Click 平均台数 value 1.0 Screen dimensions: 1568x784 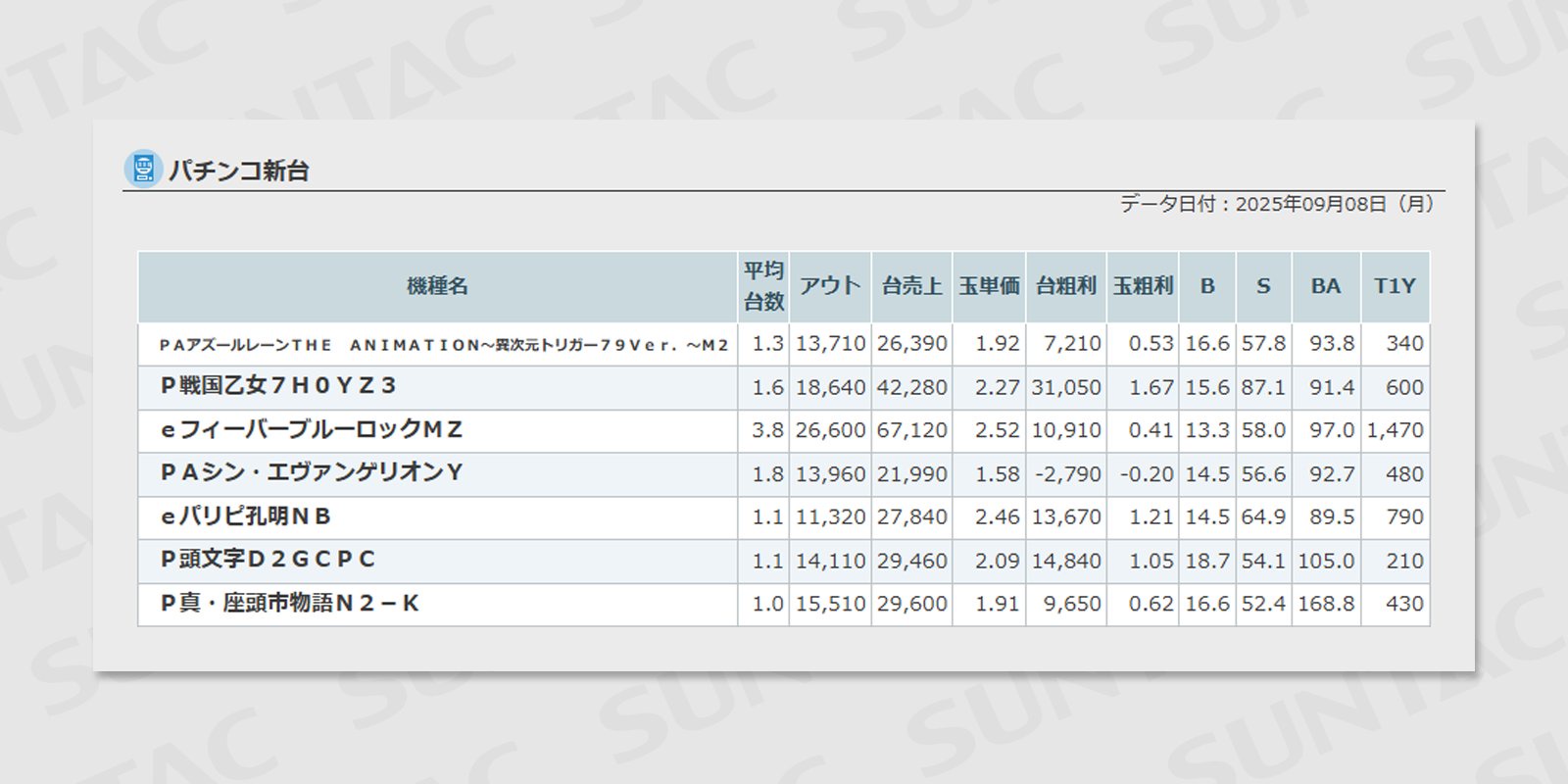pos(767,604)
